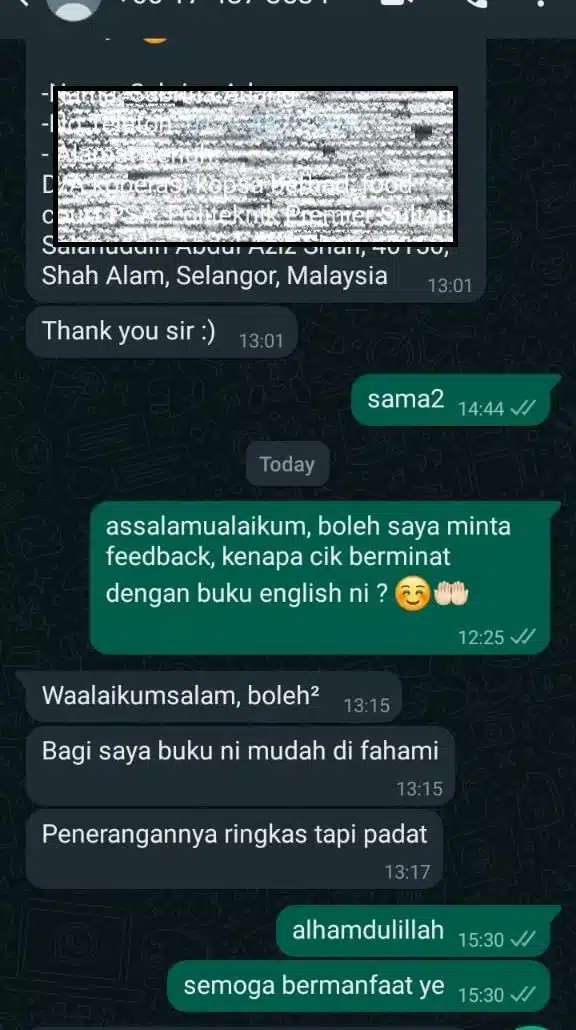Viewport: 576px width, 1030px height.
Task: Tap the read ticks beside 14:44
Action: pos(523,409)
